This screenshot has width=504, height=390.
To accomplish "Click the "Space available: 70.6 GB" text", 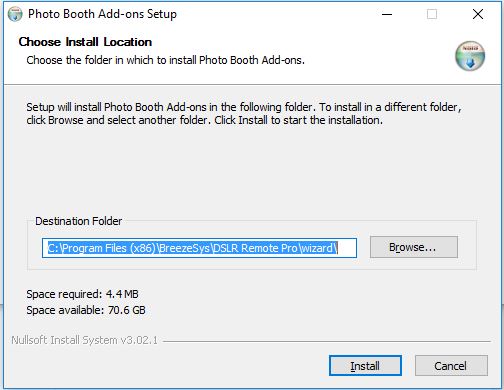I will 86,310.
